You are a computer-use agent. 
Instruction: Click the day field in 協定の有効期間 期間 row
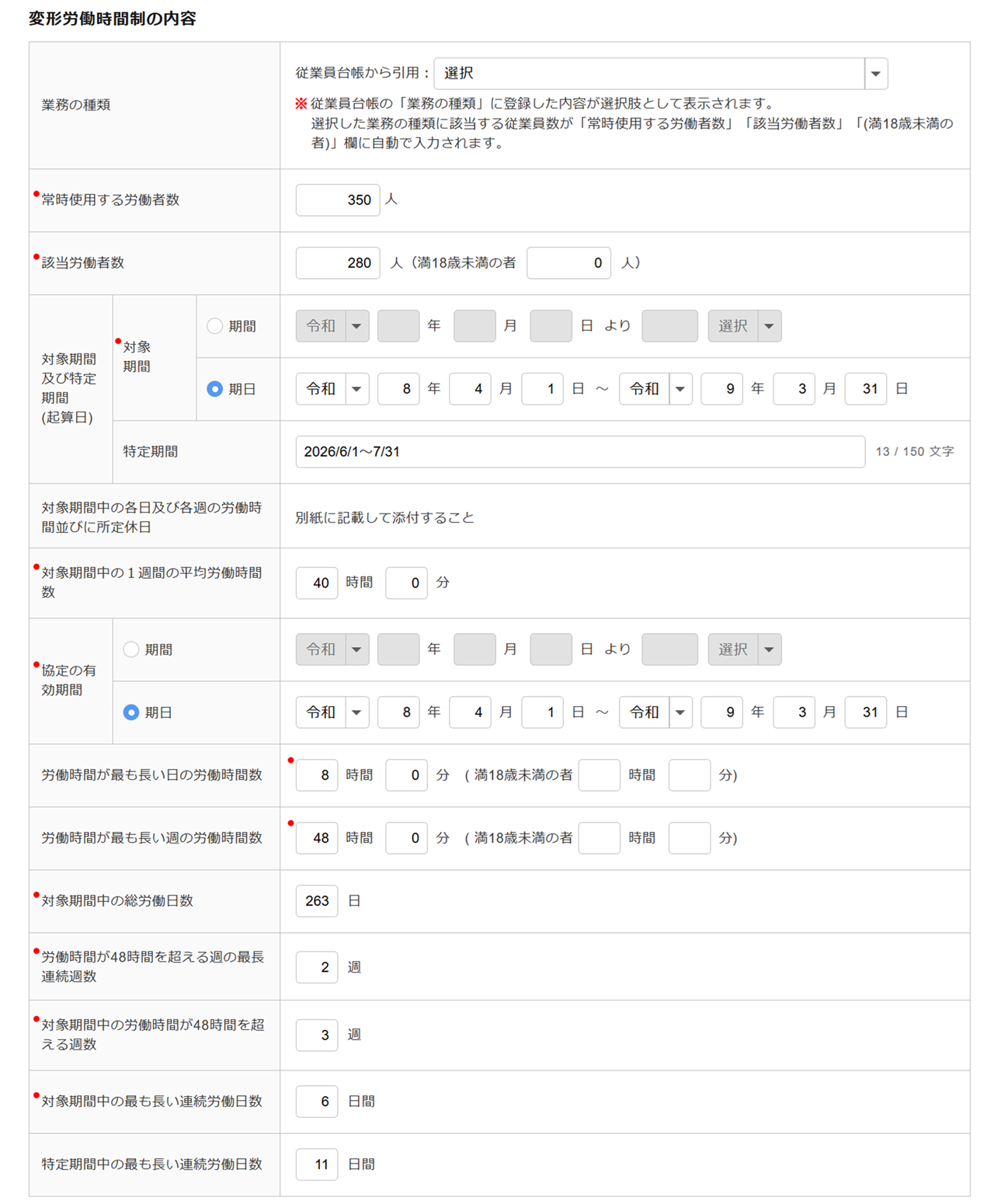[551, 649]
